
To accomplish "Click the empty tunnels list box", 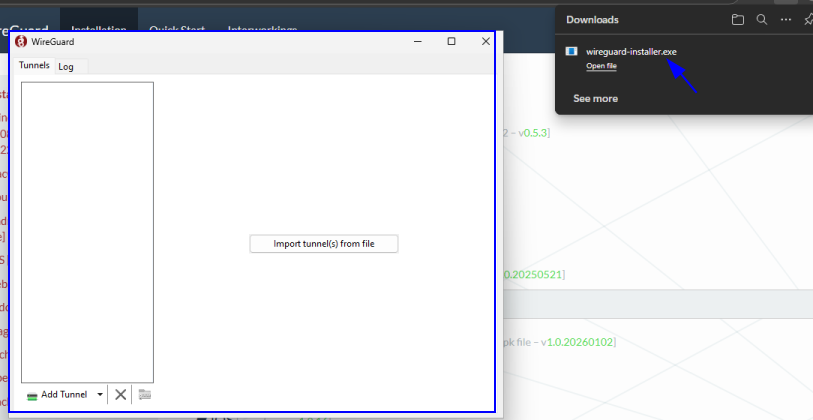I will pyautogui.click(x=87, y=232).
